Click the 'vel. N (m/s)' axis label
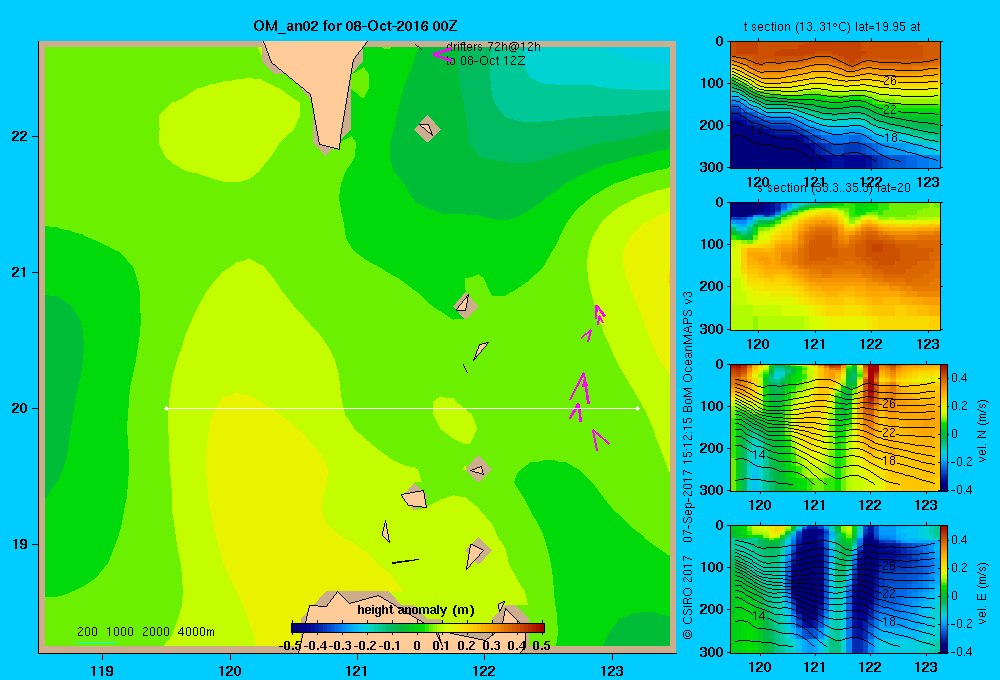Screen dimensions: 1000x680 [982, 431]
